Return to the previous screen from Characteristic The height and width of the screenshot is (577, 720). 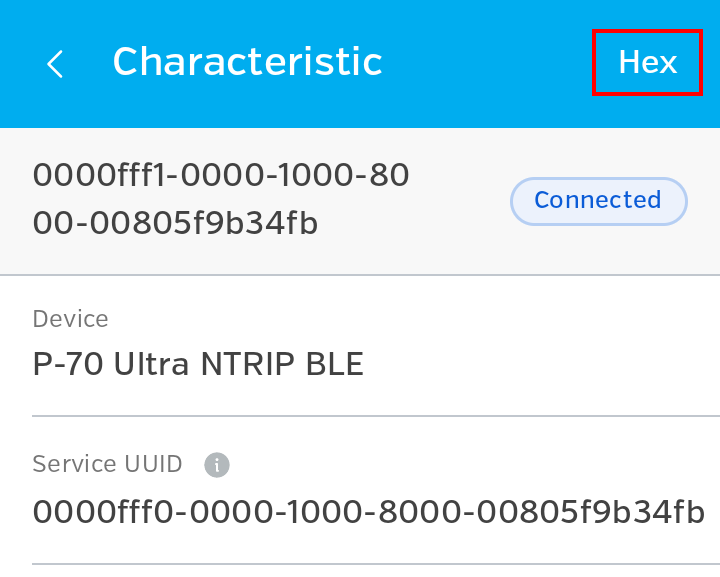(55, 64)
